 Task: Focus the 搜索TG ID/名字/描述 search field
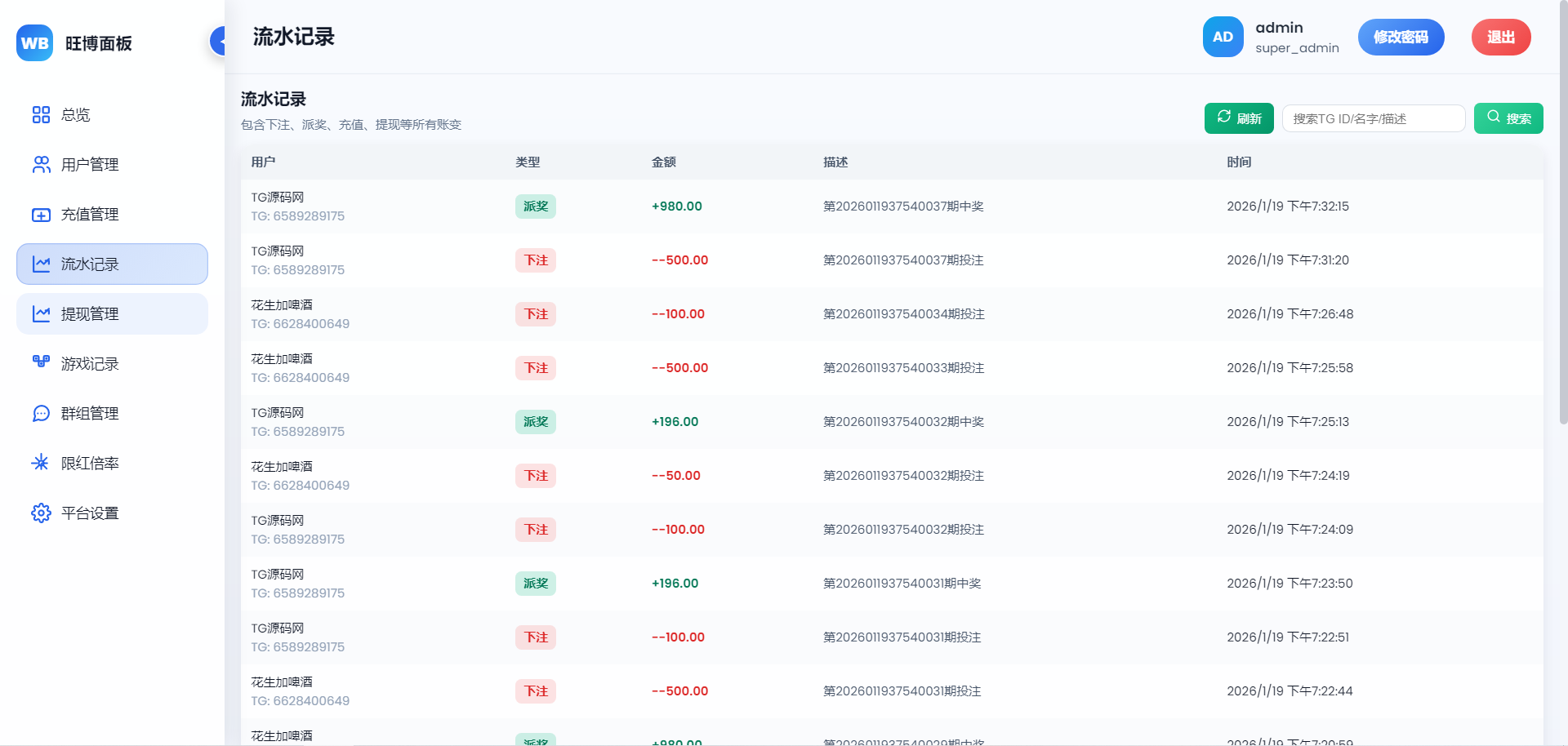click(1373, 119)
